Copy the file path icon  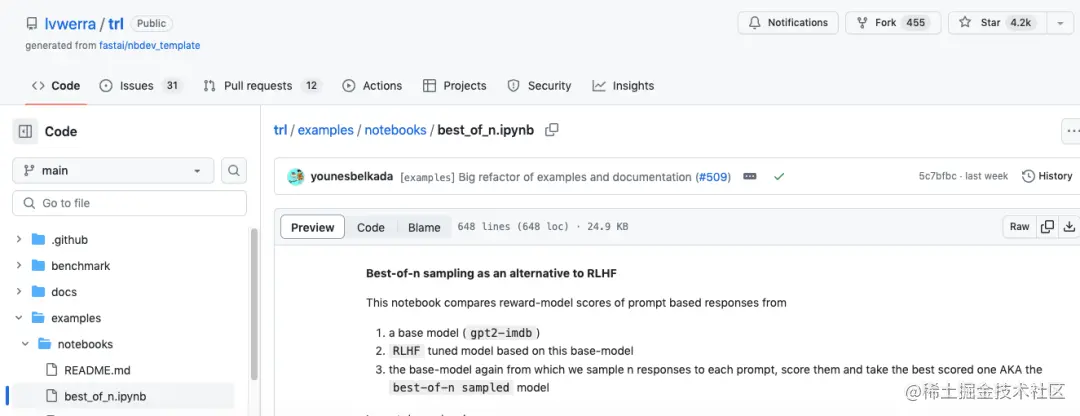point(551,130)
